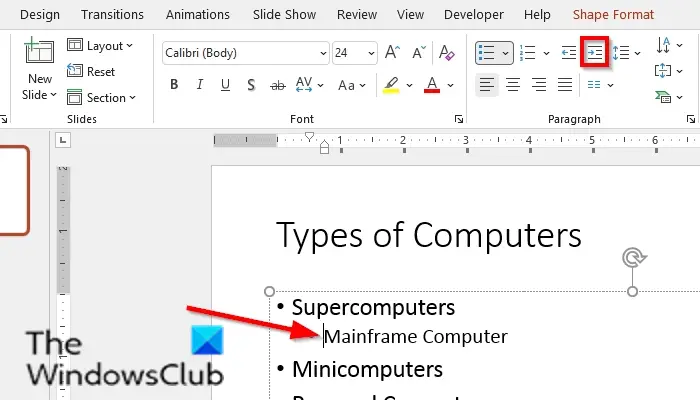The height and width of the screenshot is (400, 700).
Task: Click the Add or Remove Columns icon
Action: (x=594, y=85)
